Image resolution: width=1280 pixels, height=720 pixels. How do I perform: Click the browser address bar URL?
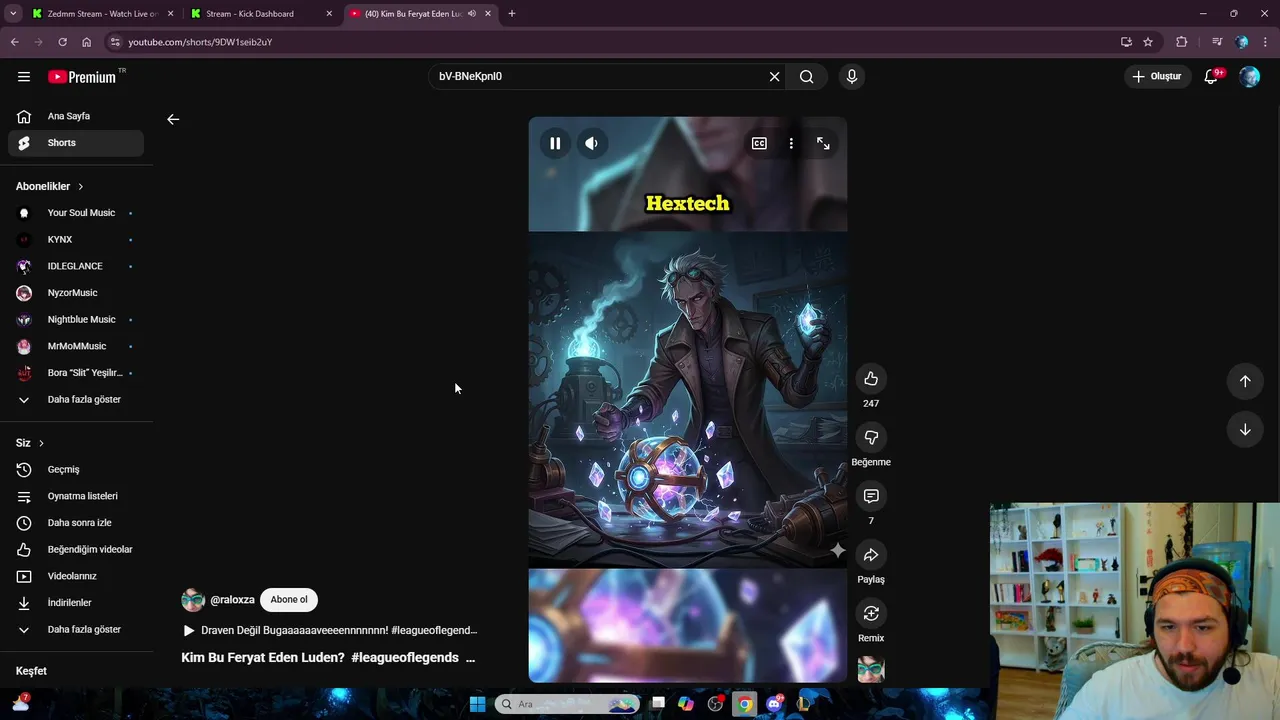(200, 42)
